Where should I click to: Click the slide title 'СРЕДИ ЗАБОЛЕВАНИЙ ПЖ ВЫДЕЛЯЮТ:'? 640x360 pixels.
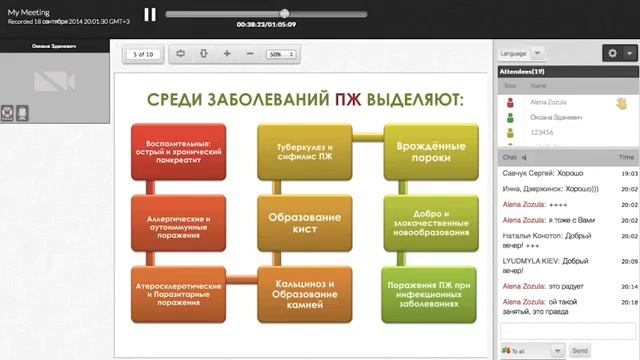coord(305,100)
